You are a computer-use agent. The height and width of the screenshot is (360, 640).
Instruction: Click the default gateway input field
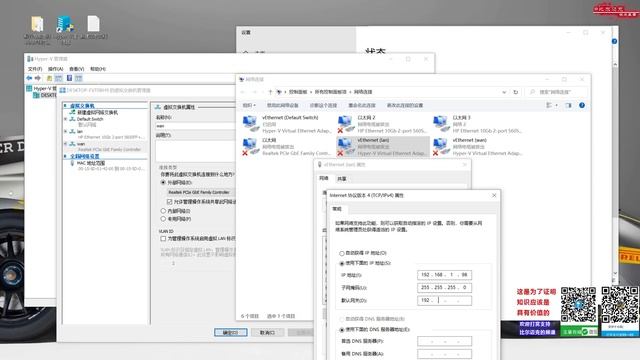tap(444, 300)
